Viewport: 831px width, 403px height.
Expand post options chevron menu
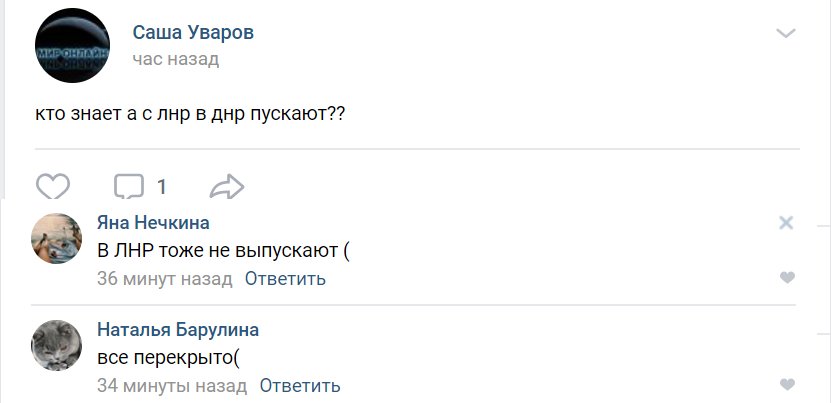tap(785, 33)
